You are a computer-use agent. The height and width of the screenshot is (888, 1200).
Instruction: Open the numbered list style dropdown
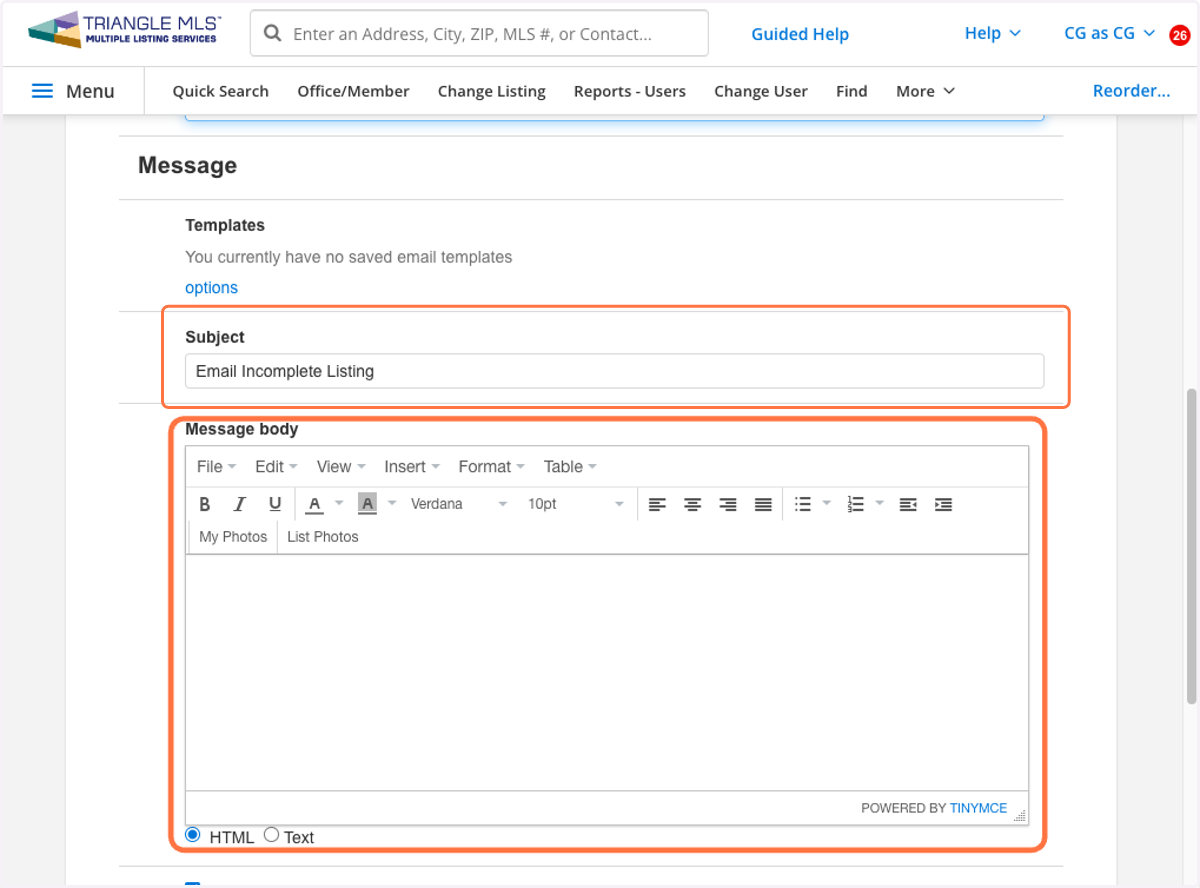(879, 504)
